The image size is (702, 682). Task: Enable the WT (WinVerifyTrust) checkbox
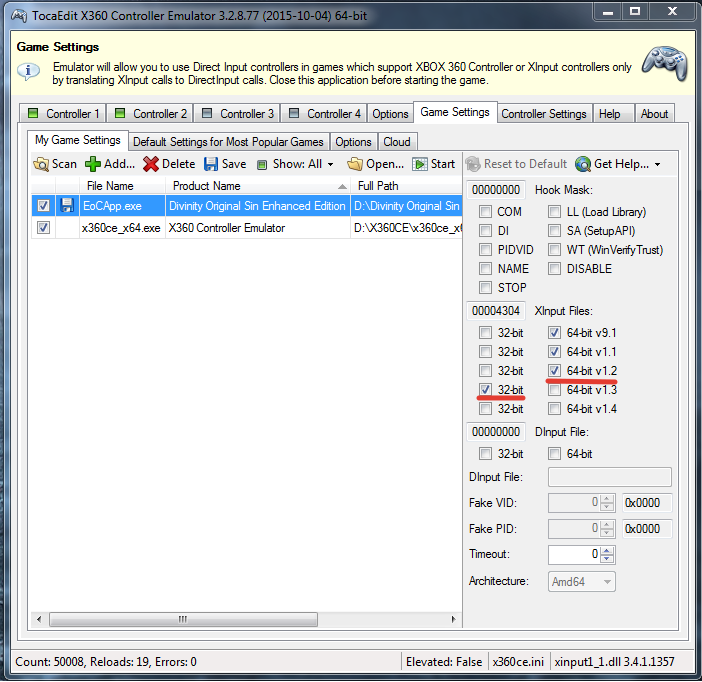coord(554,249)
